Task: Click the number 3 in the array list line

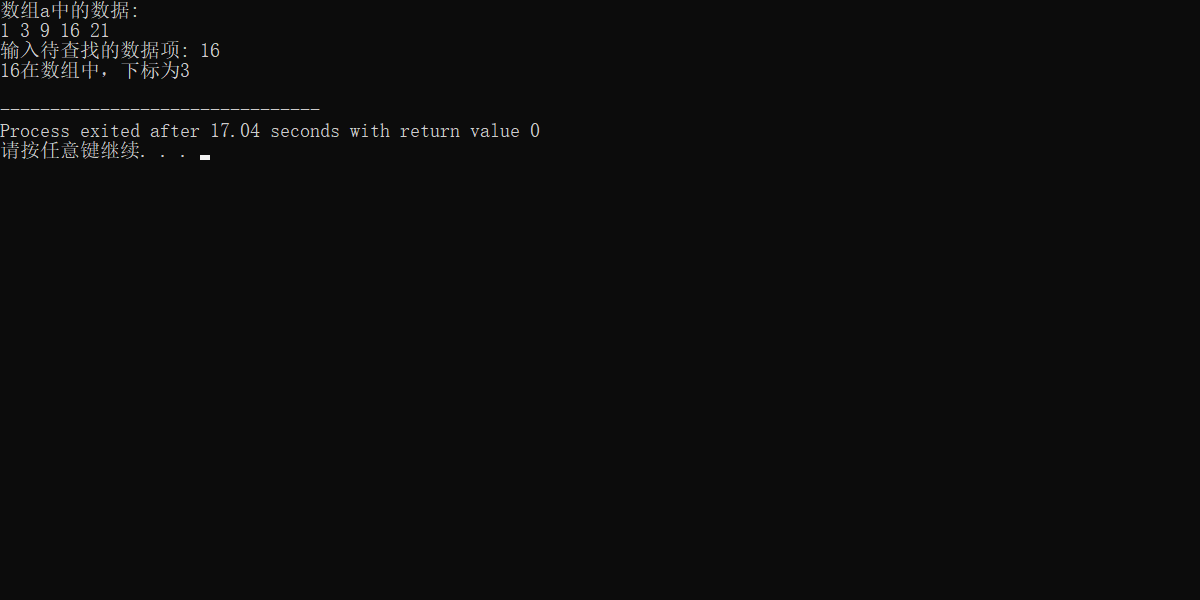Action: coord(25,31)
